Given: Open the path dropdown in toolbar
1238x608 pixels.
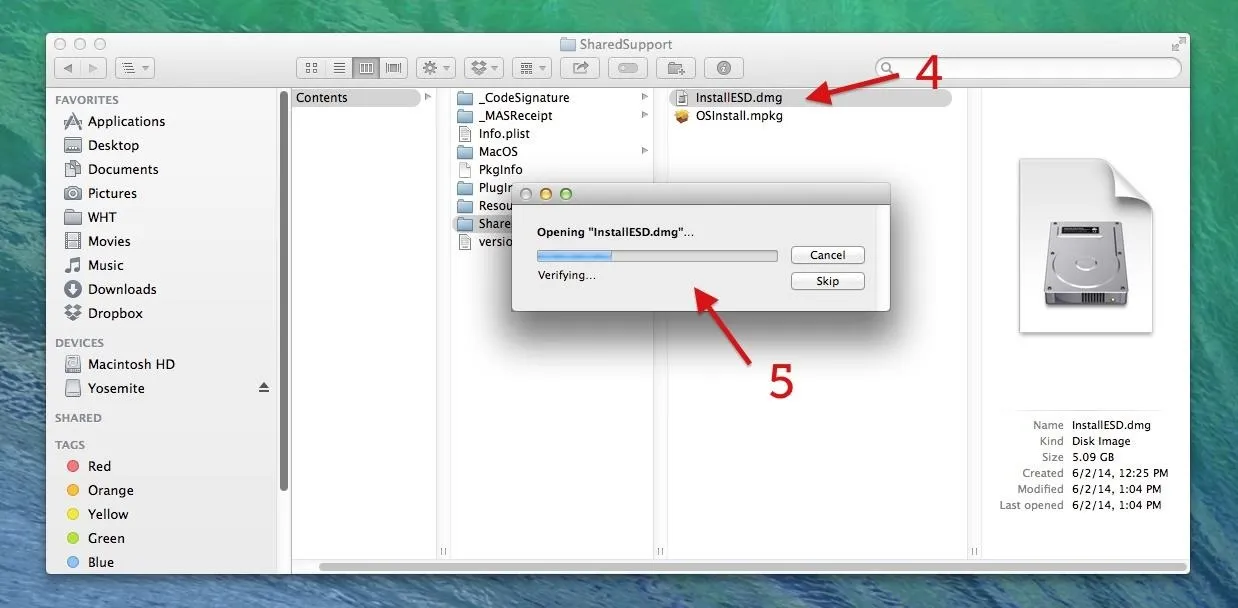Looking at the screenshot, I should tap(134, 68).
